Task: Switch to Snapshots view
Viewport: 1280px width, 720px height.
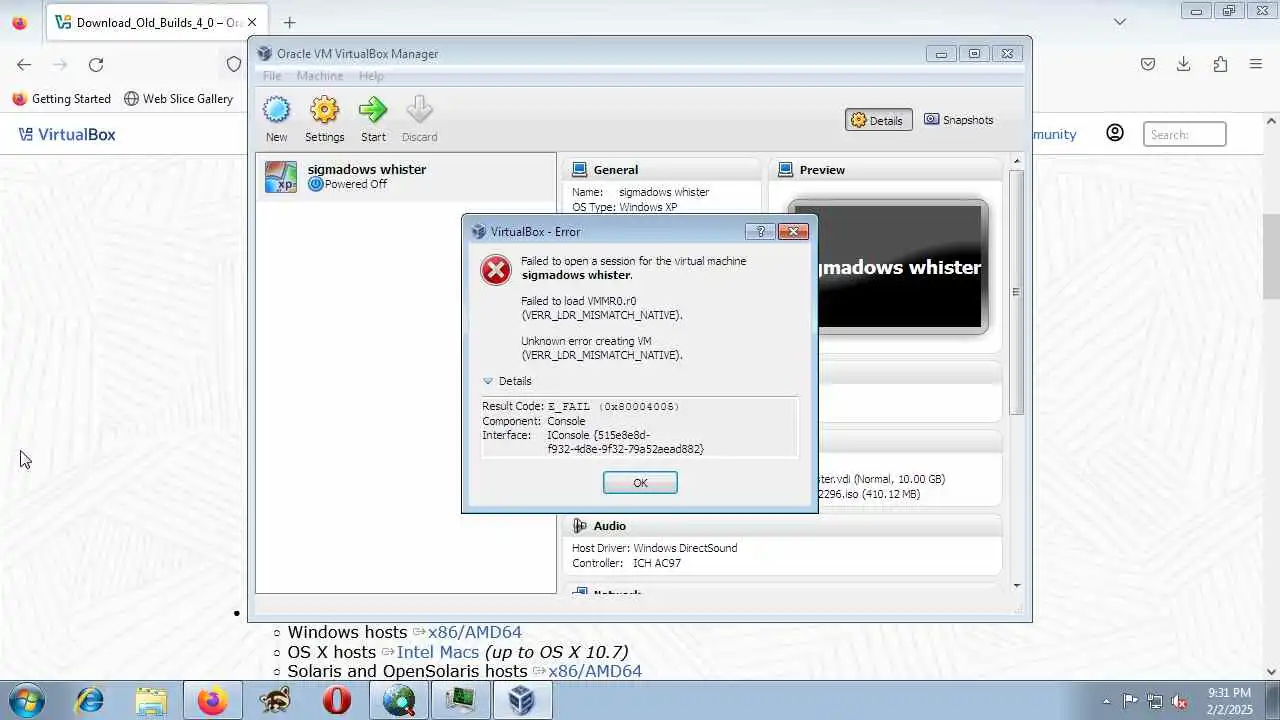Action: (x=958, y=120)
